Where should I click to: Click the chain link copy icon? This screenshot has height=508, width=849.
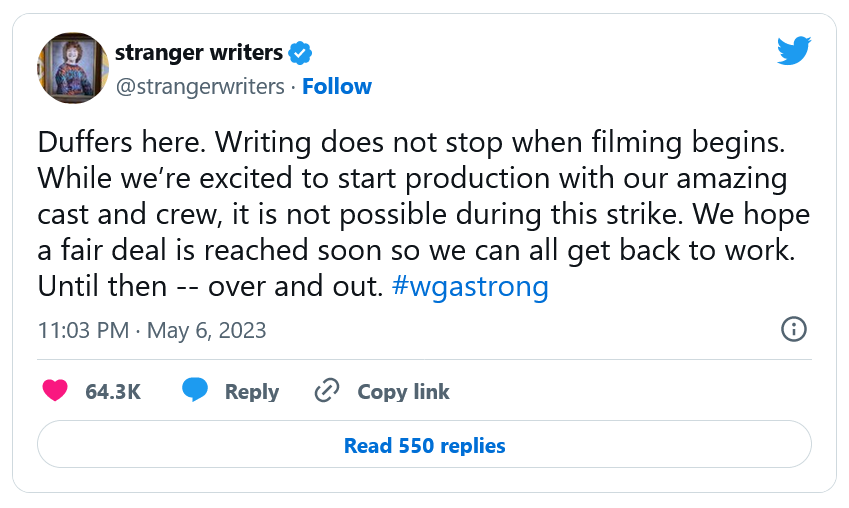click(x=327, y=391)
